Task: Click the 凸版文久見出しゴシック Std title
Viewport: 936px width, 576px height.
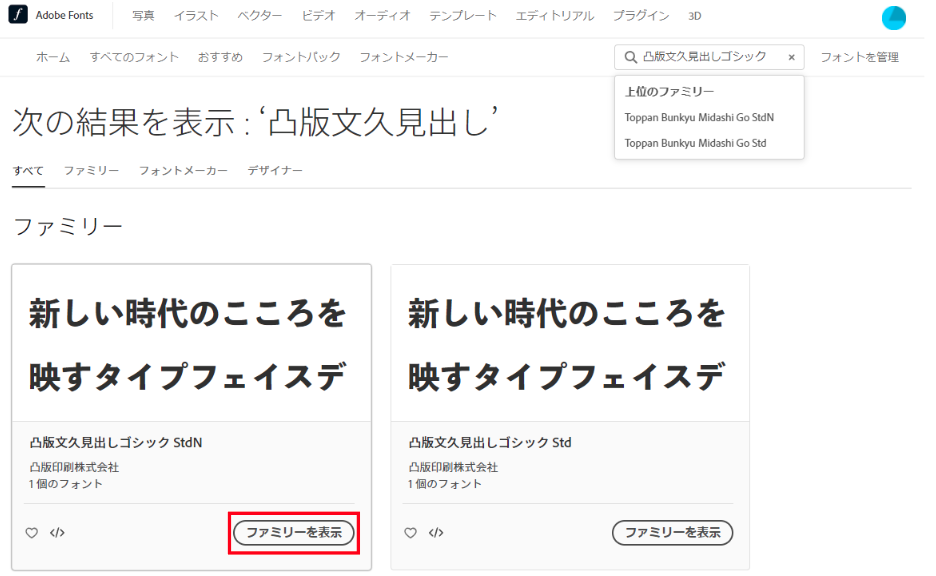Action: click(x=490, y=443)
